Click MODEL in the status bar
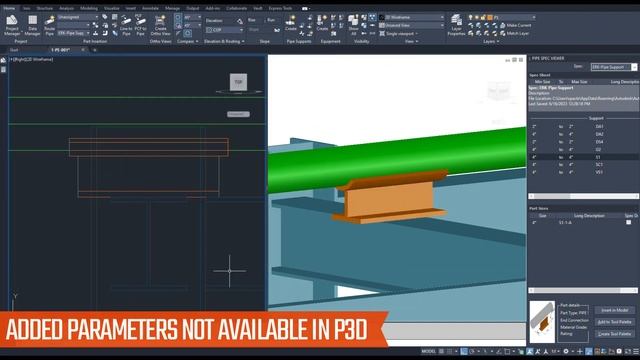The height and width of the screenshot is (360, 640). coord(429,351)
